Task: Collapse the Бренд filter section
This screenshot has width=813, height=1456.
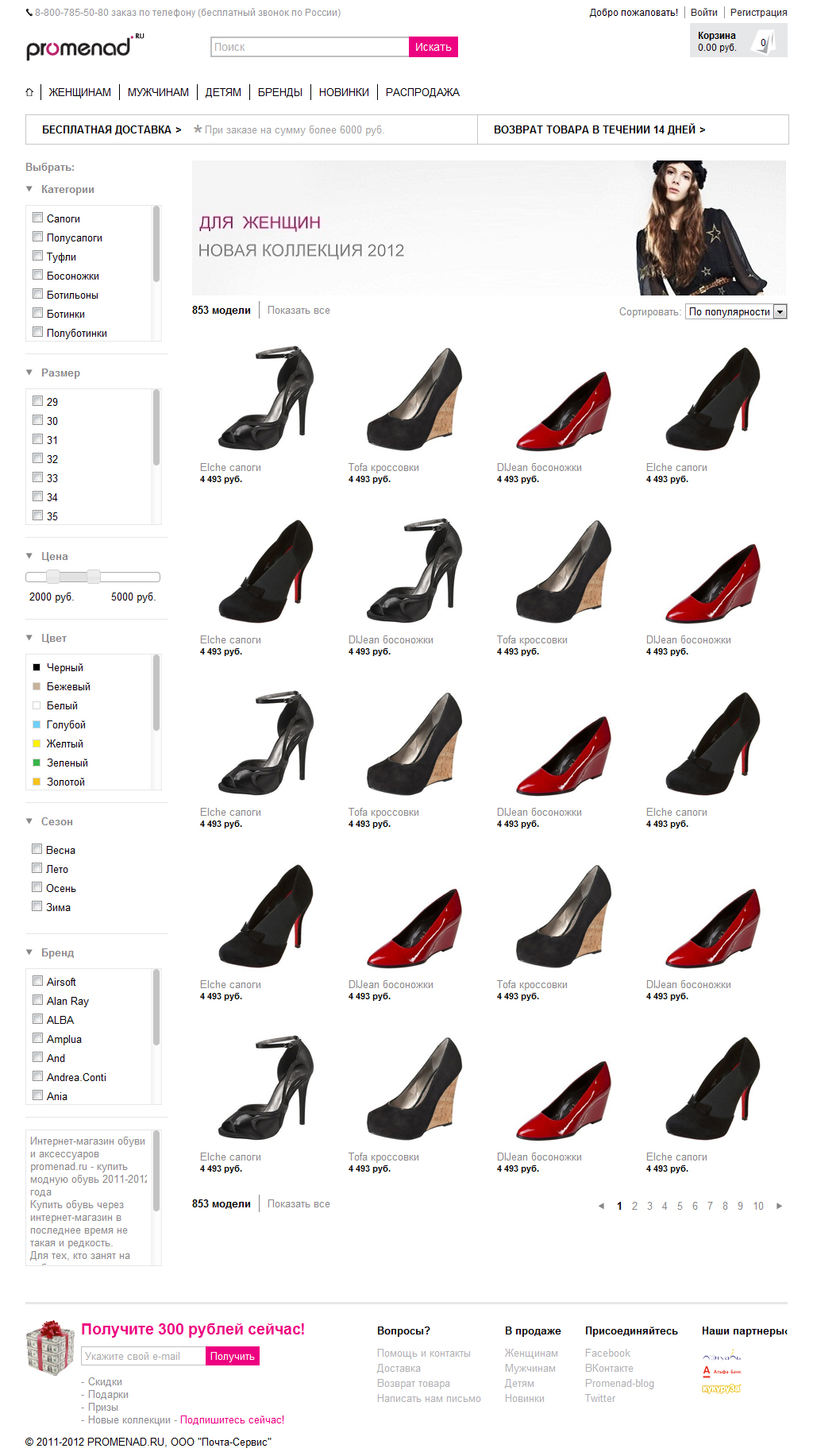Action: click(29, 952)
